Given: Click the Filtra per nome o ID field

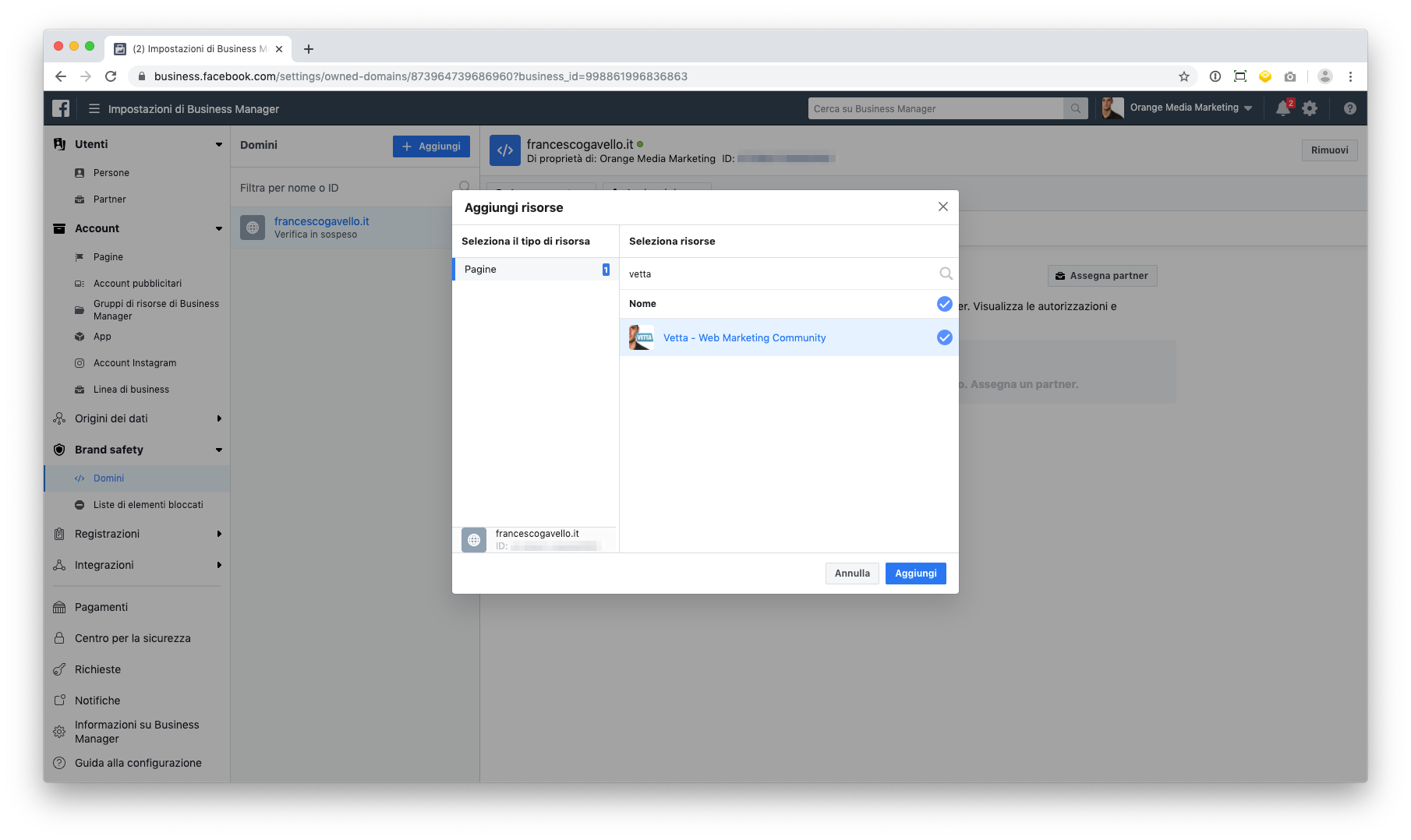Looking at the screenshot, I should click(x=347, y=188).
